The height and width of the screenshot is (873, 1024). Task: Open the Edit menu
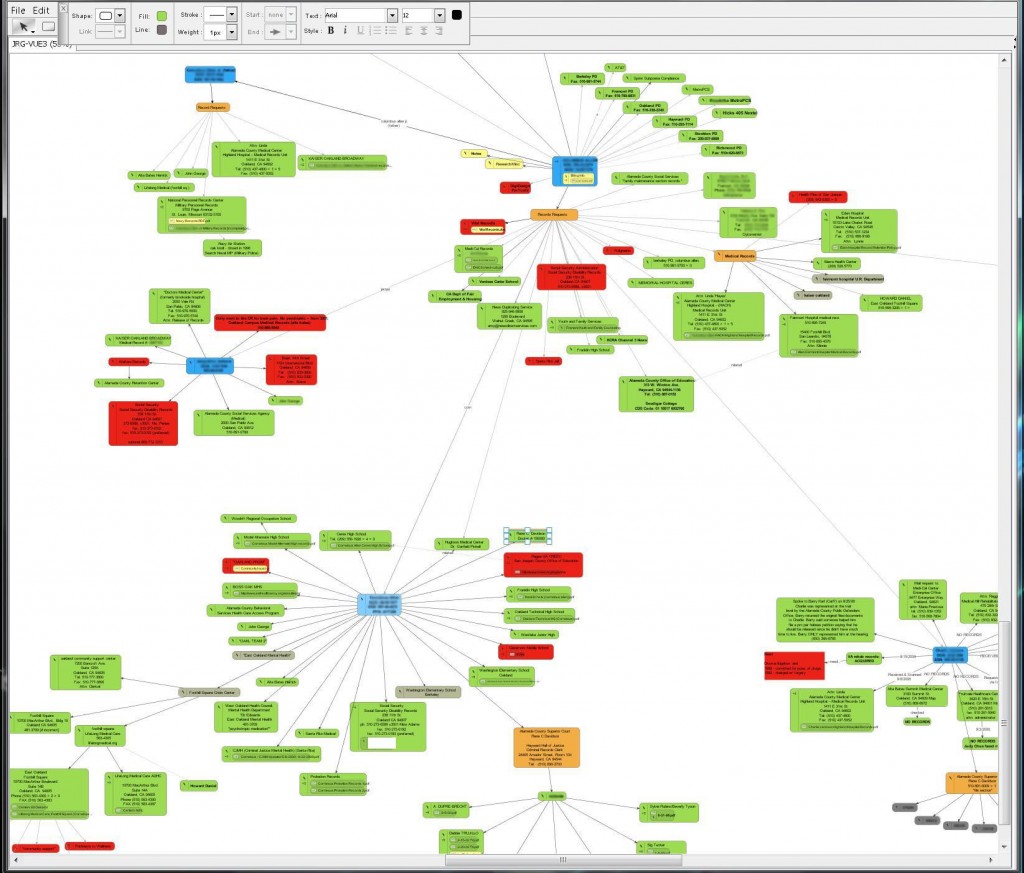pyautogui.click(x=41, y=10)
